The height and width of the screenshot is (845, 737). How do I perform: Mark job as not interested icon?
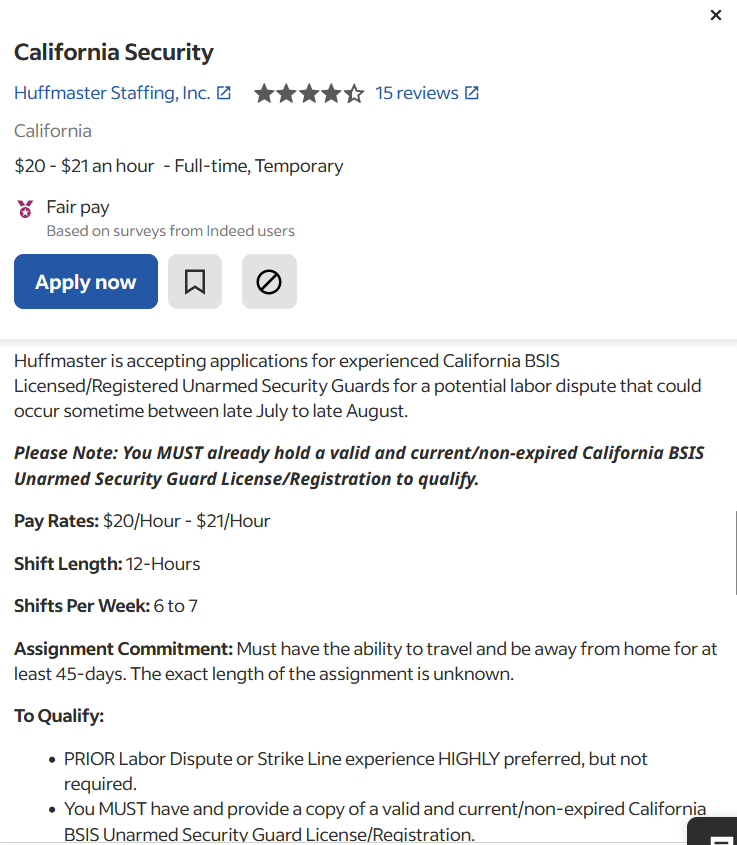269,281
